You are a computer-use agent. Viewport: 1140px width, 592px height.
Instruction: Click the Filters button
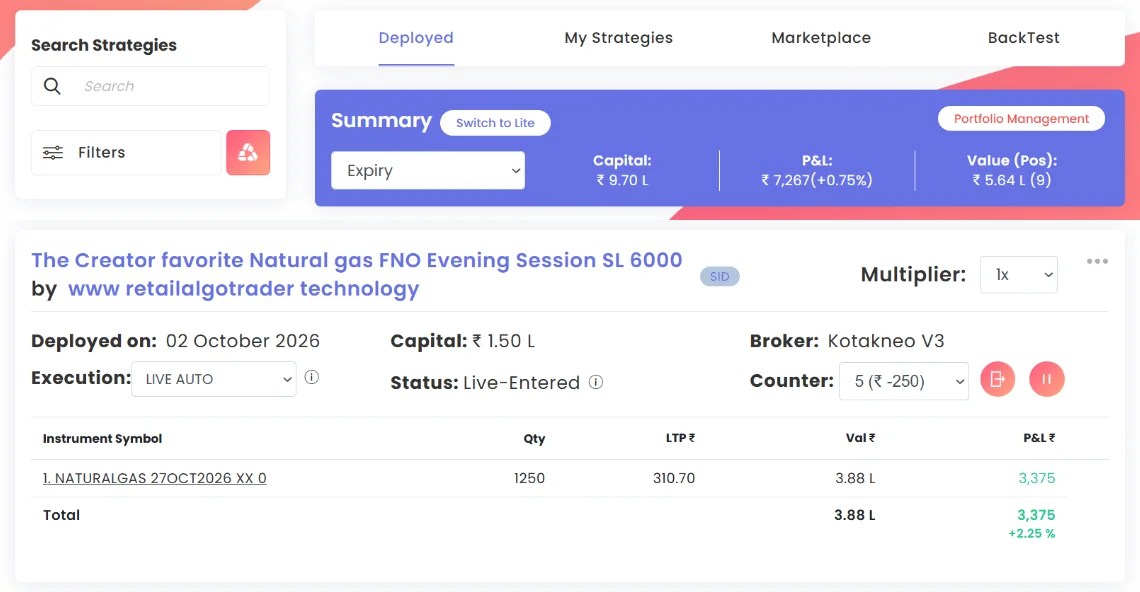point(127,153)
